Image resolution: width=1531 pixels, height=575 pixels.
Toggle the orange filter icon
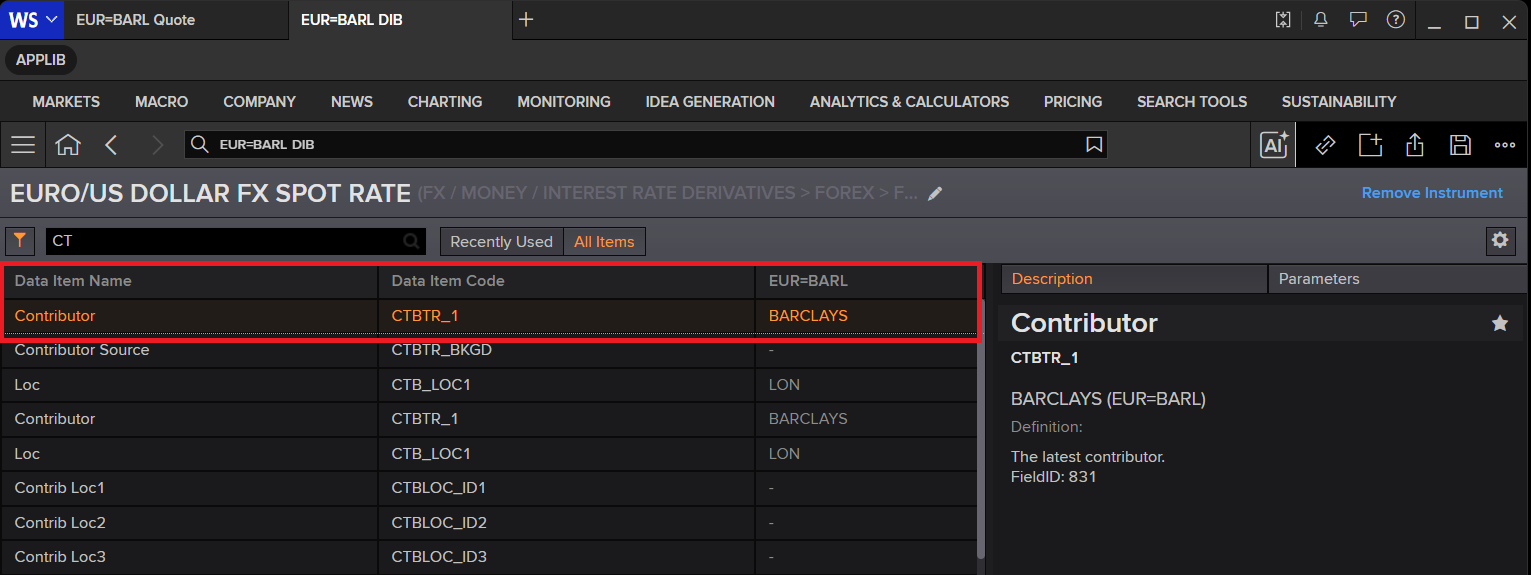tap(20, 241)
